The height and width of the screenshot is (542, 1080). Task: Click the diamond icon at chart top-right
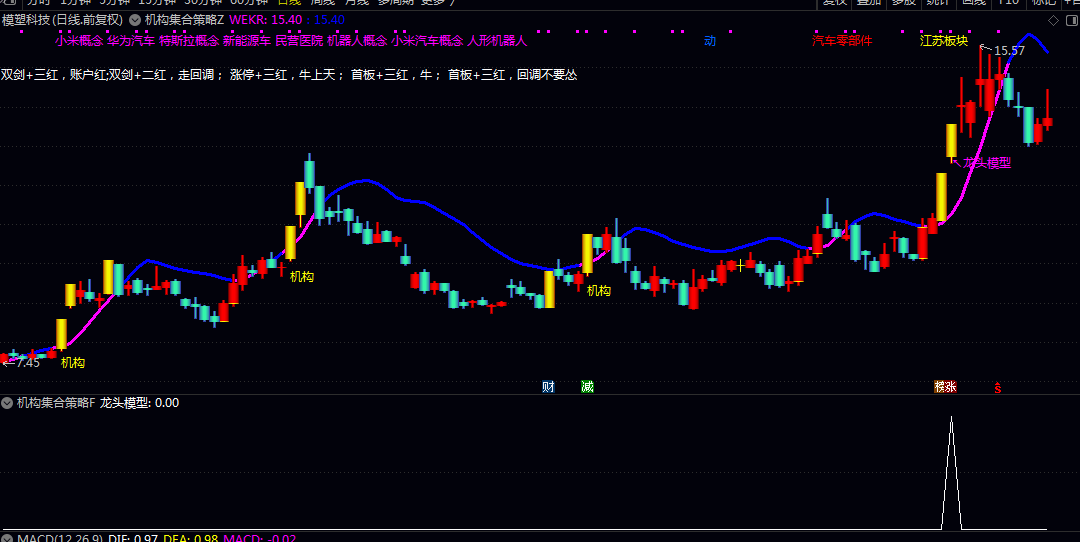pos(1052,20)
